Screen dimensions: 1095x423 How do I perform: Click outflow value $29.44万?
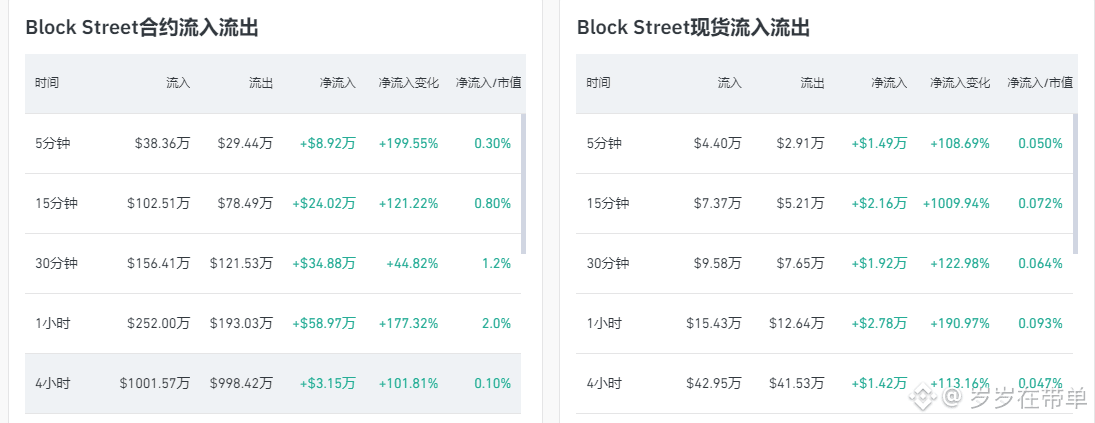[245, 144]
